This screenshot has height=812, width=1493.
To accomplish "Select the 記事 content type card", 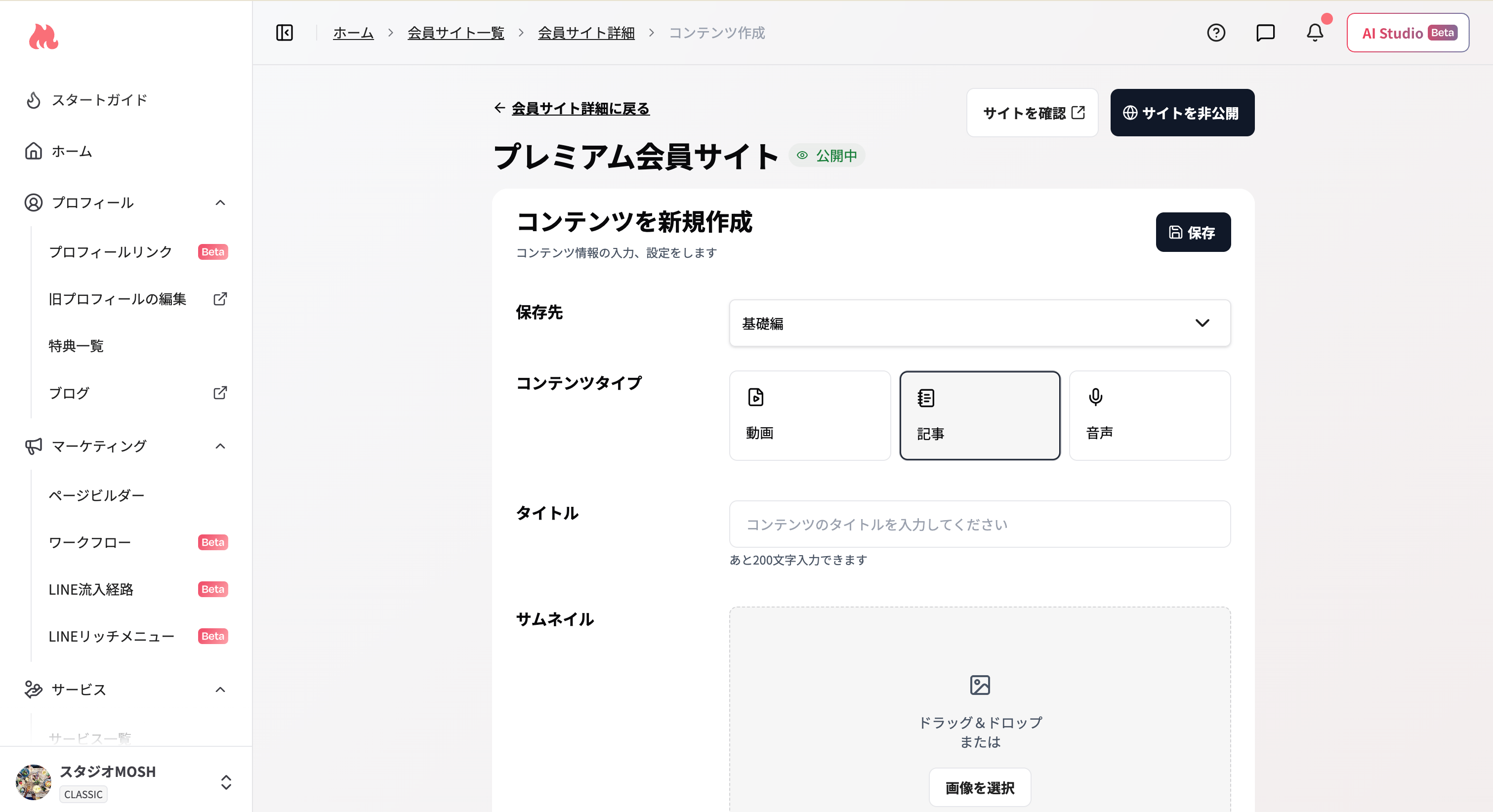I will pyautogui.click(x=980, y=415).
